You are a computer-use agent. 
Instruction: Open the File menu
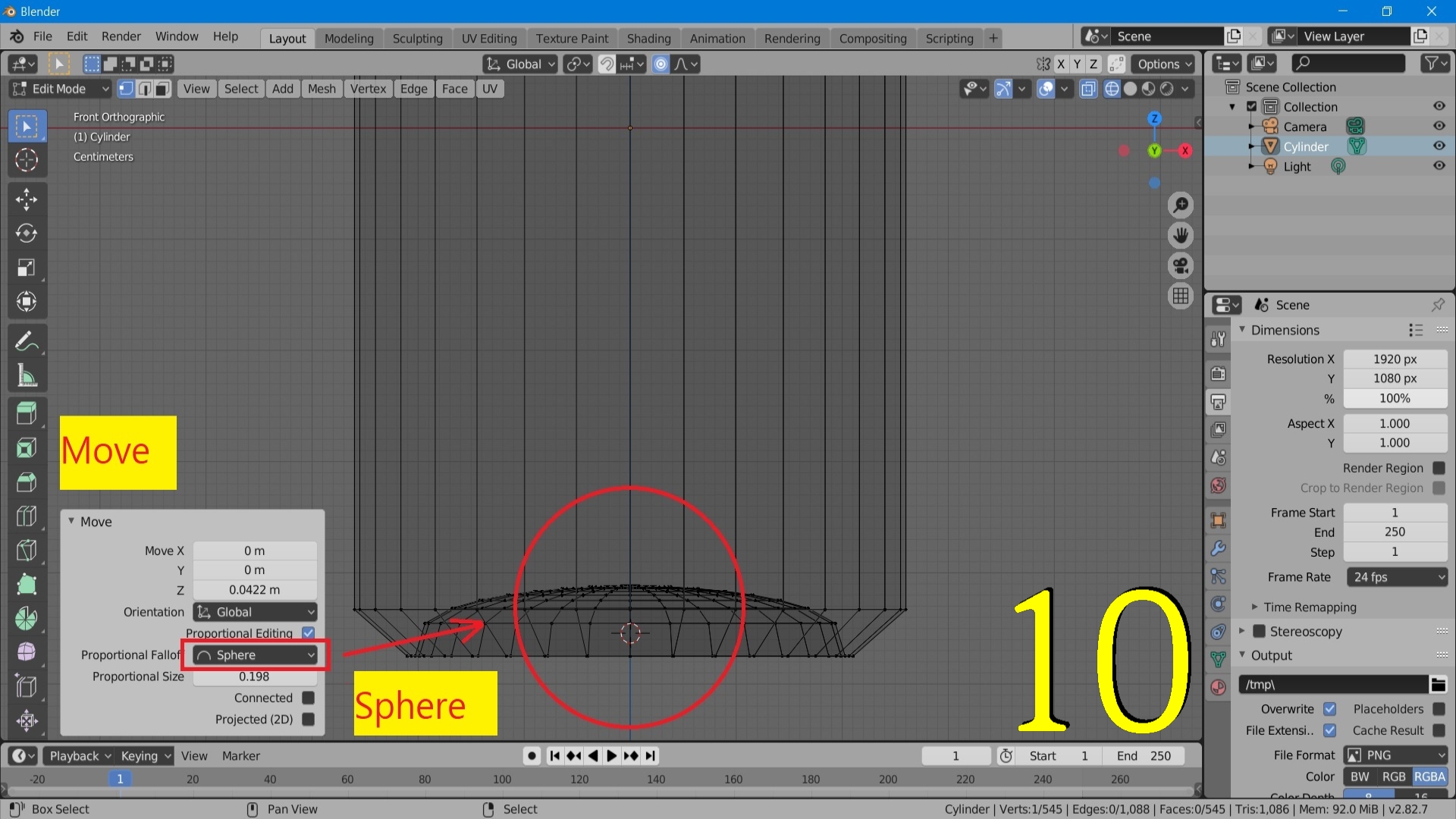click(42, 36)
